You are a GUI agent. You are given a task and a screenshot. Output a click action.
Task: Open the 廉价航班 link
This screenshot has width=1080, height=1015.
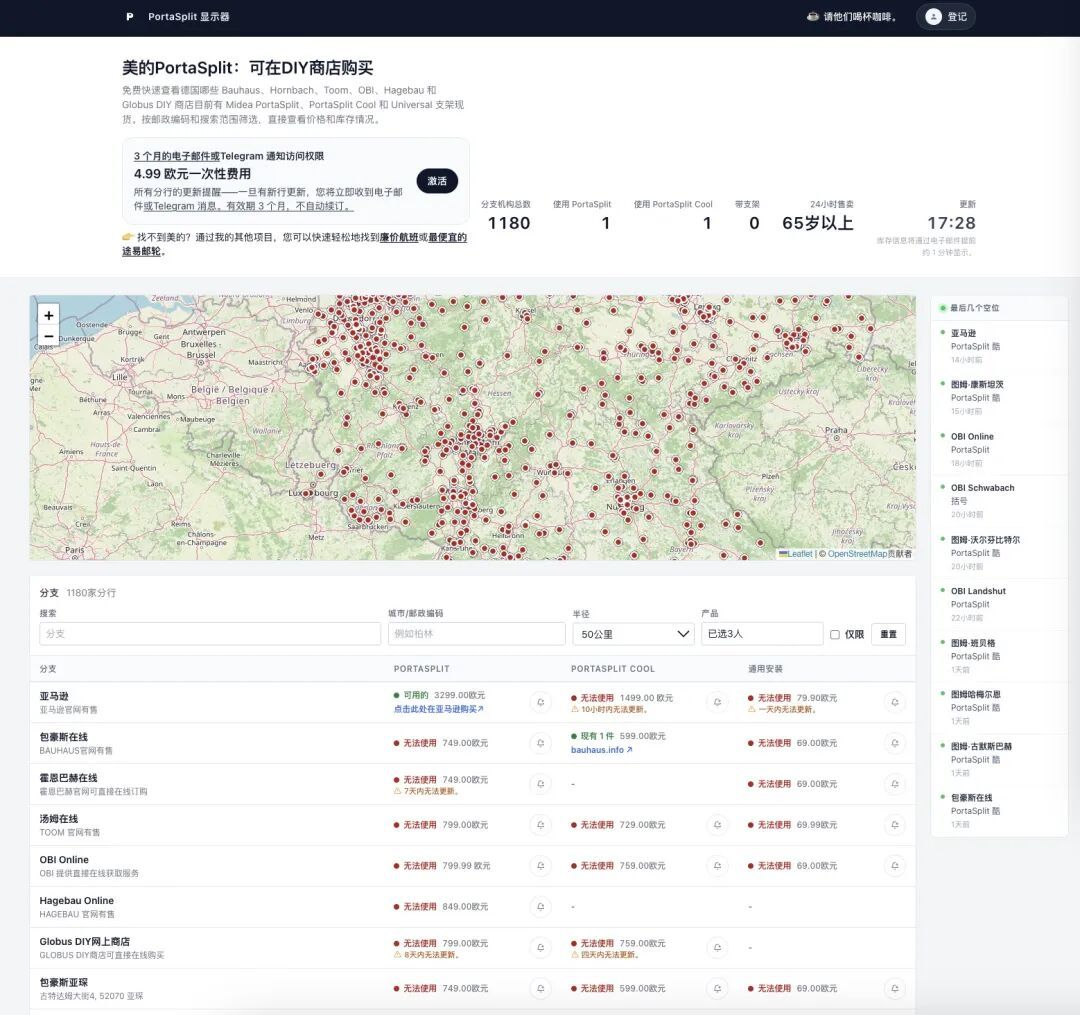click(x=399, y=237)
